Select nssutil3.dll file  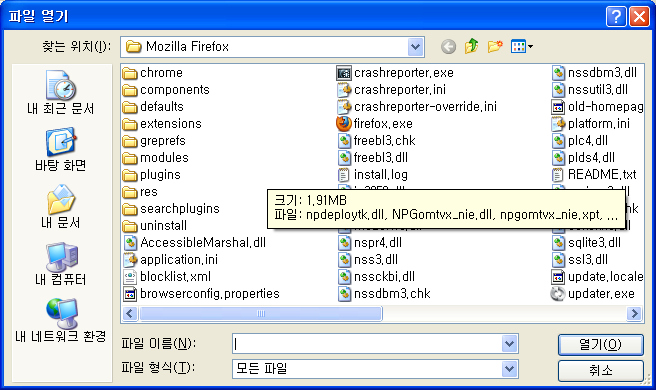coord(589,90)
